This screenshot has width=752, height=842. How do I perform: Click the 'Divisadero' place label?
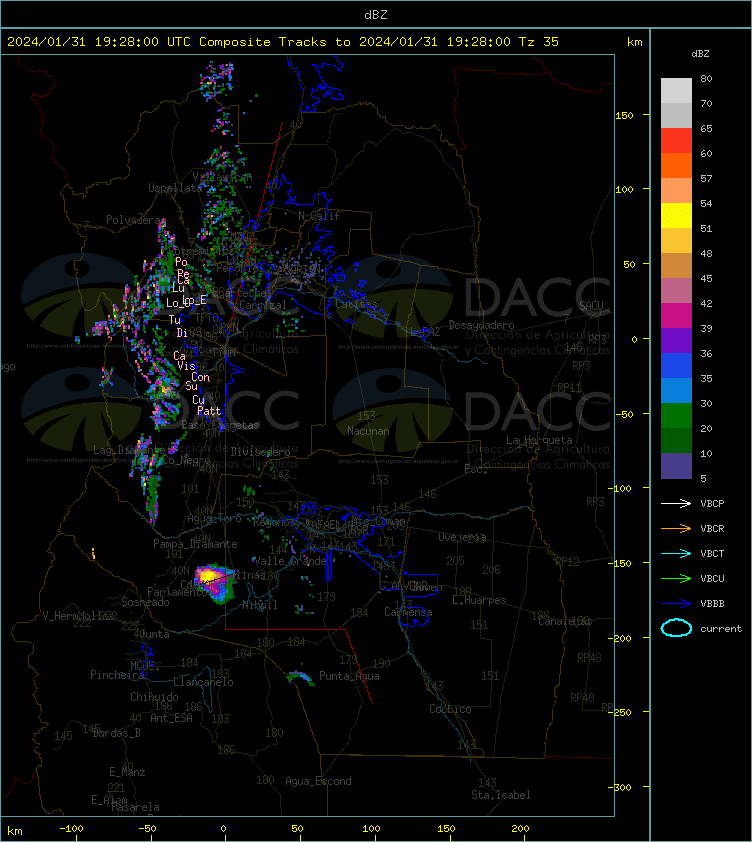(x=261, y=452)
